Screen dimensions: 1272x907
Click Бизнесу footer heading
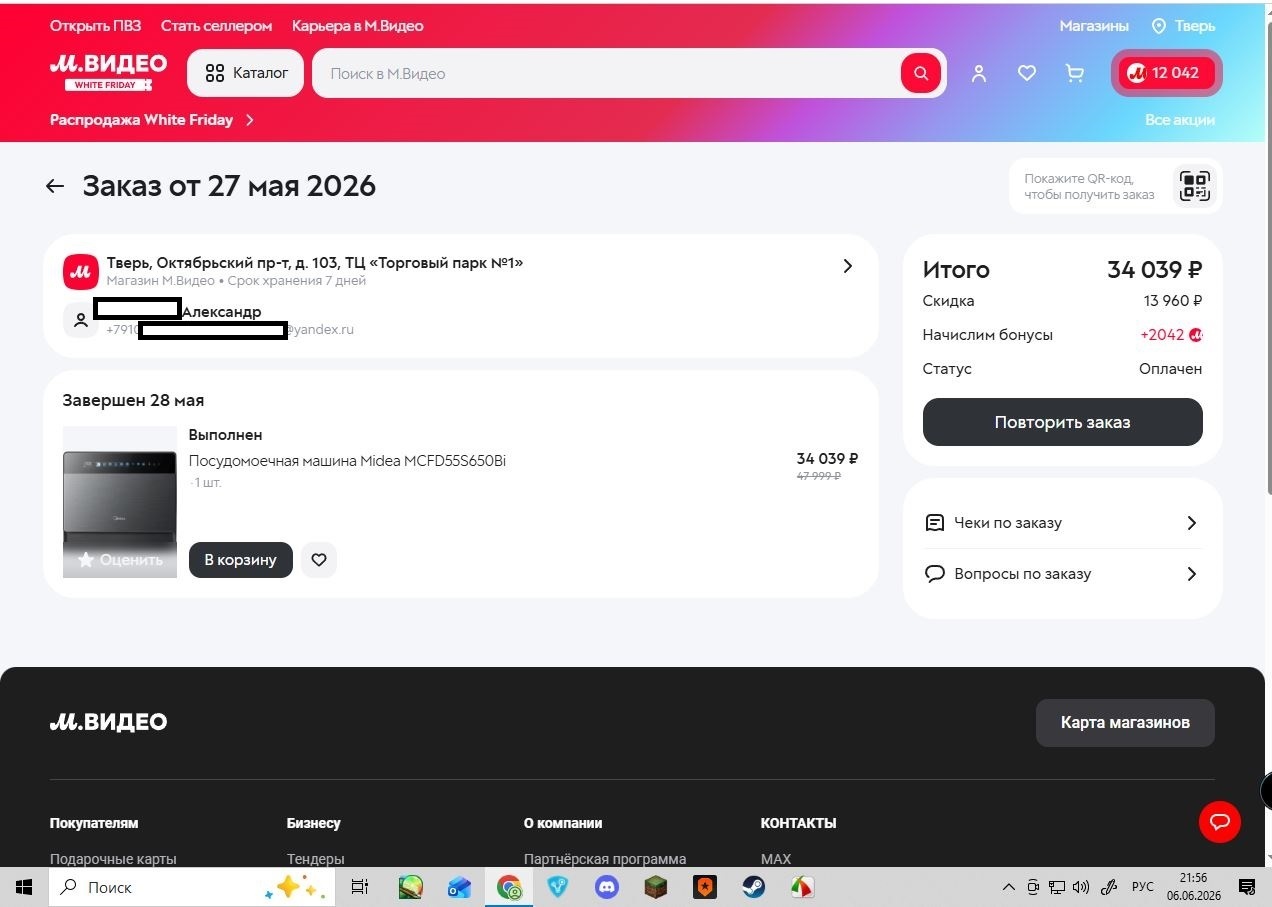(314, 823)
